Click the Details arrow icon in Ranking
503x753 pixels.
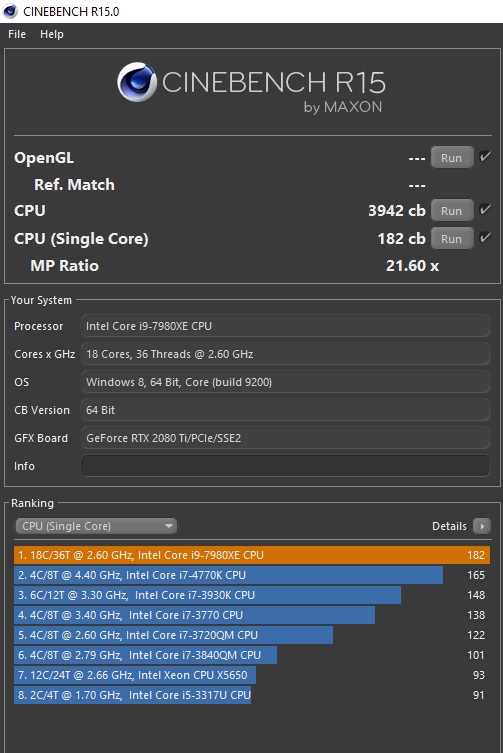pyautogui.click(x=482, y=526)
